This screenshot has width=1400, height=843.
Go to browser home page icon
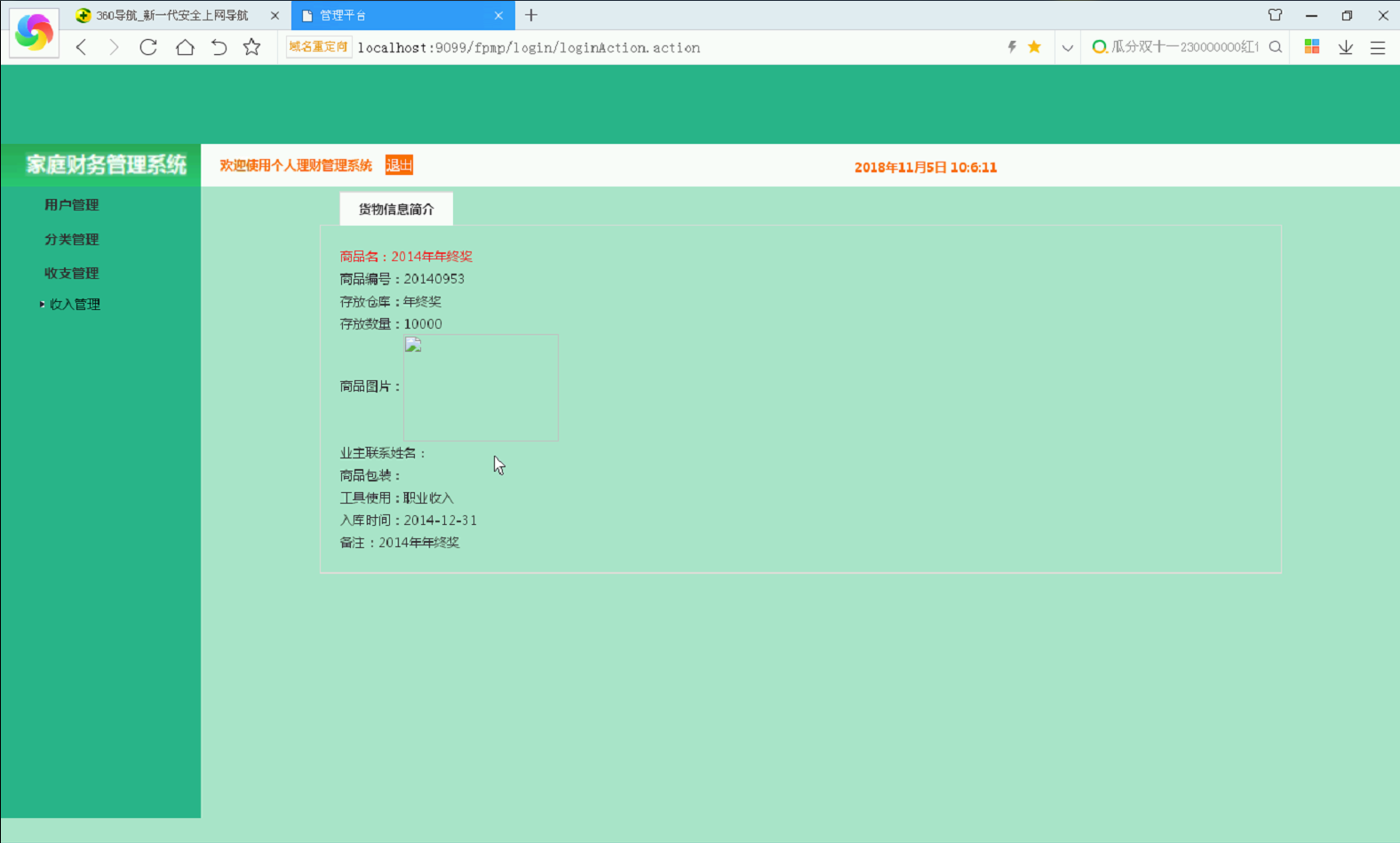pyautogui.click(x=185, y=47)
